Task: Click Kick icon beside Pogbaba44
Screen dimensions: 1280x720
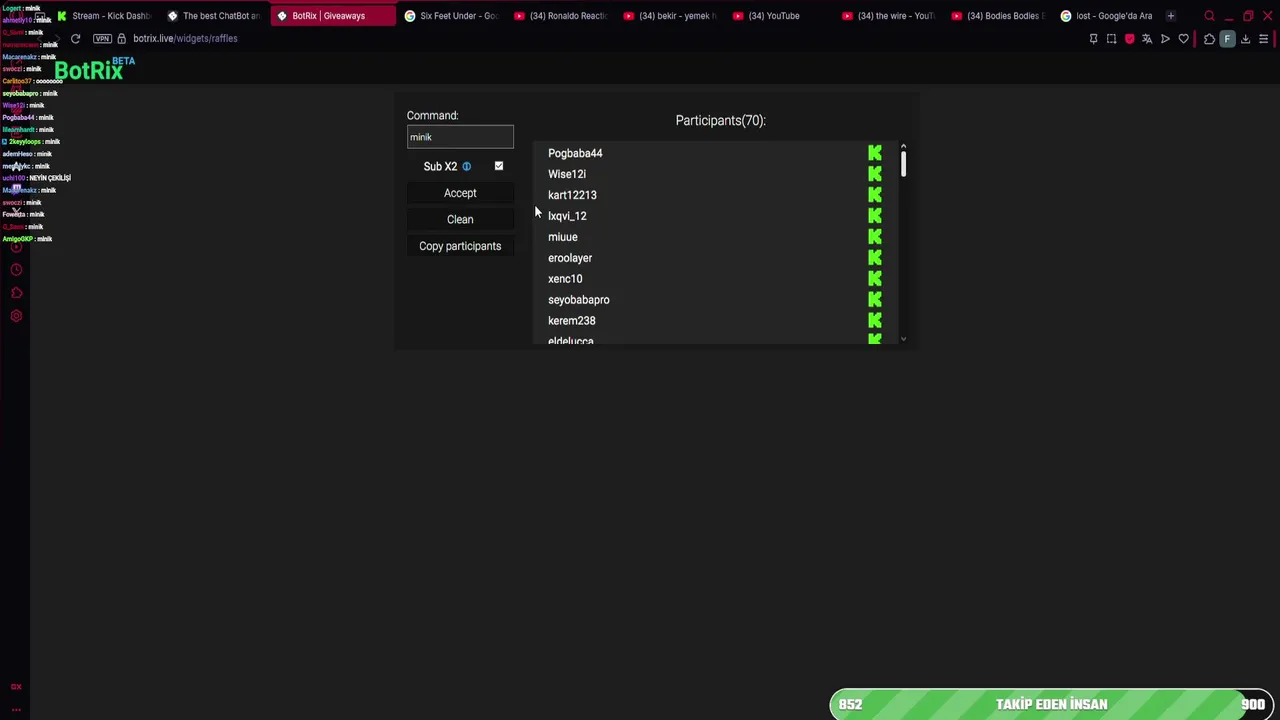Action: (875, 153)
